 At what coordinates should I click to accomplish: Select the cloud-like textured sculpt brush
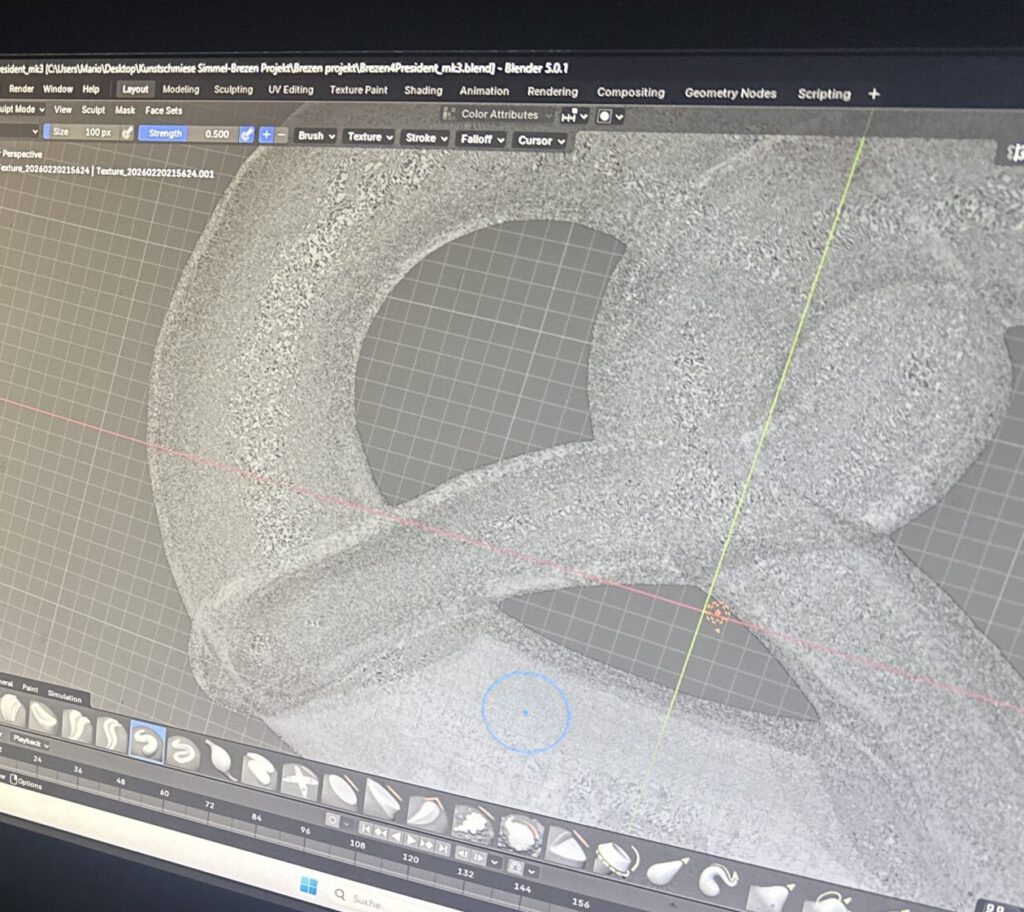(472, 824)
